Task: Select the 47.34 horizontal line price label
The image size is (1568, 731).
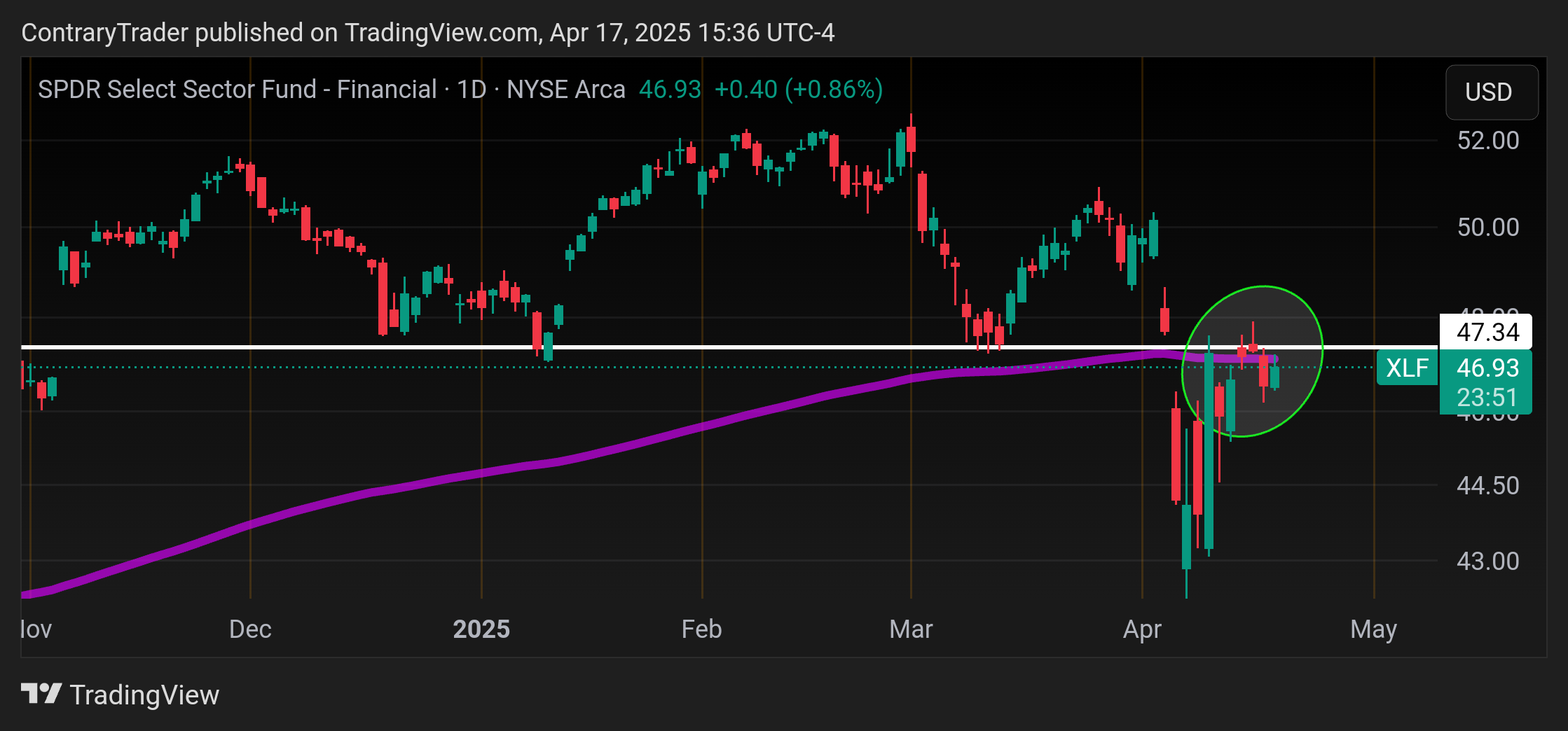Action: pyautogui.click(x=1486, y=332)
